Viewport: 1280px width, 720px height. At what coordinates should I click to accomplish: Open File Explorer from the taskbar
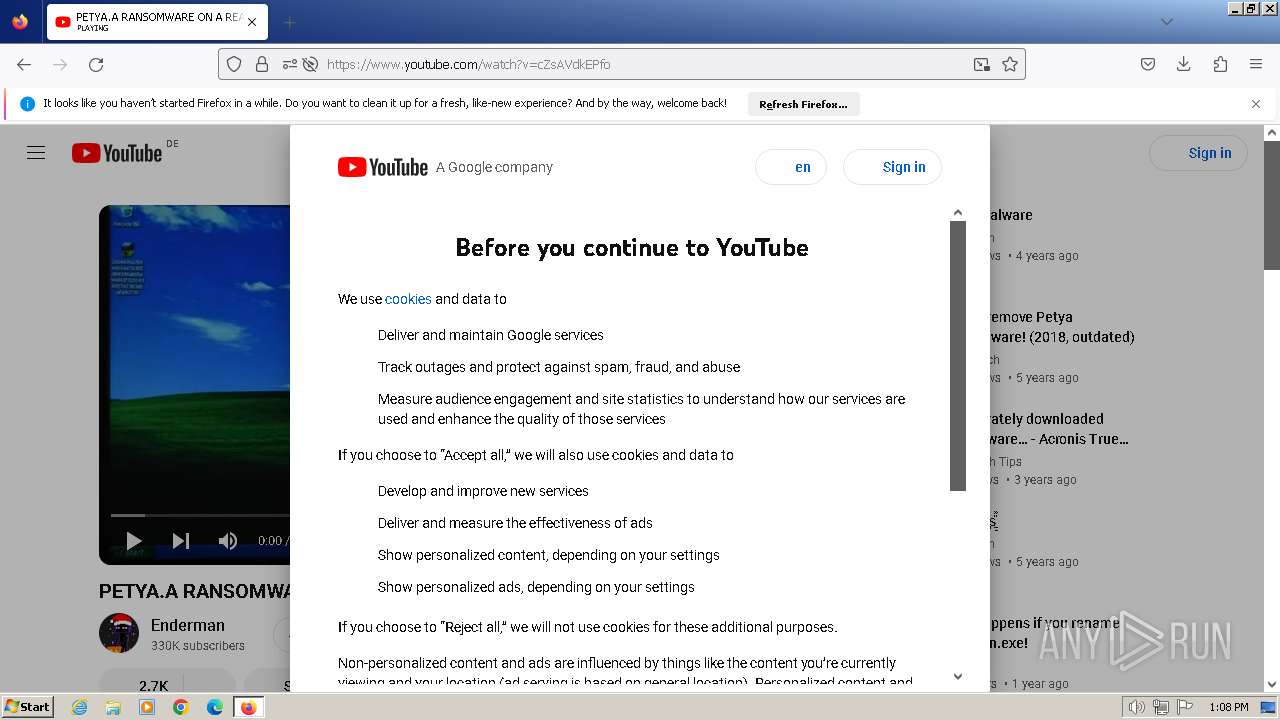click(x=113, y=707)
